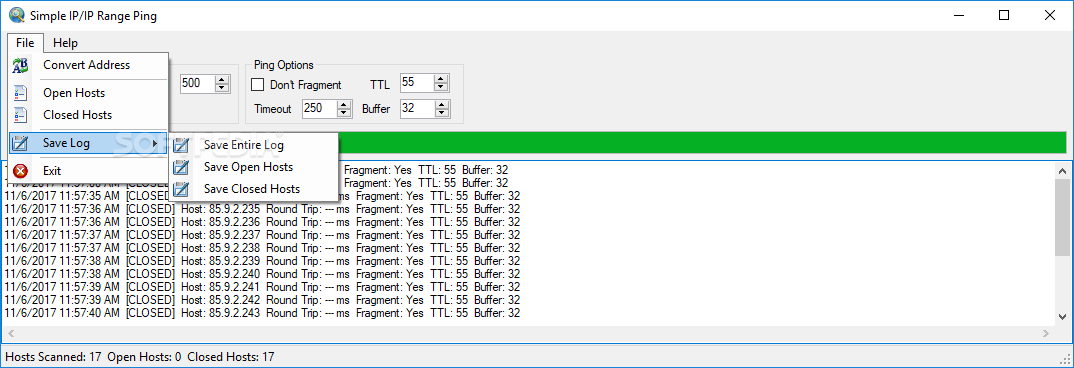This screenshot has height=368, width=1074.
Task: Click log row for host 85.9.2.240
Action: [262, 274]
